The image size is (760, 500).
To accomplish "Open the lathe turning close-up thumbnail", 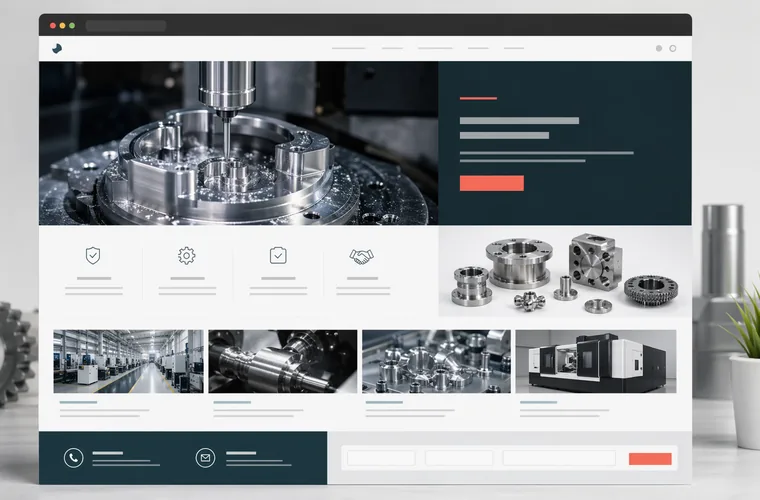I will (x=283, y=361).
